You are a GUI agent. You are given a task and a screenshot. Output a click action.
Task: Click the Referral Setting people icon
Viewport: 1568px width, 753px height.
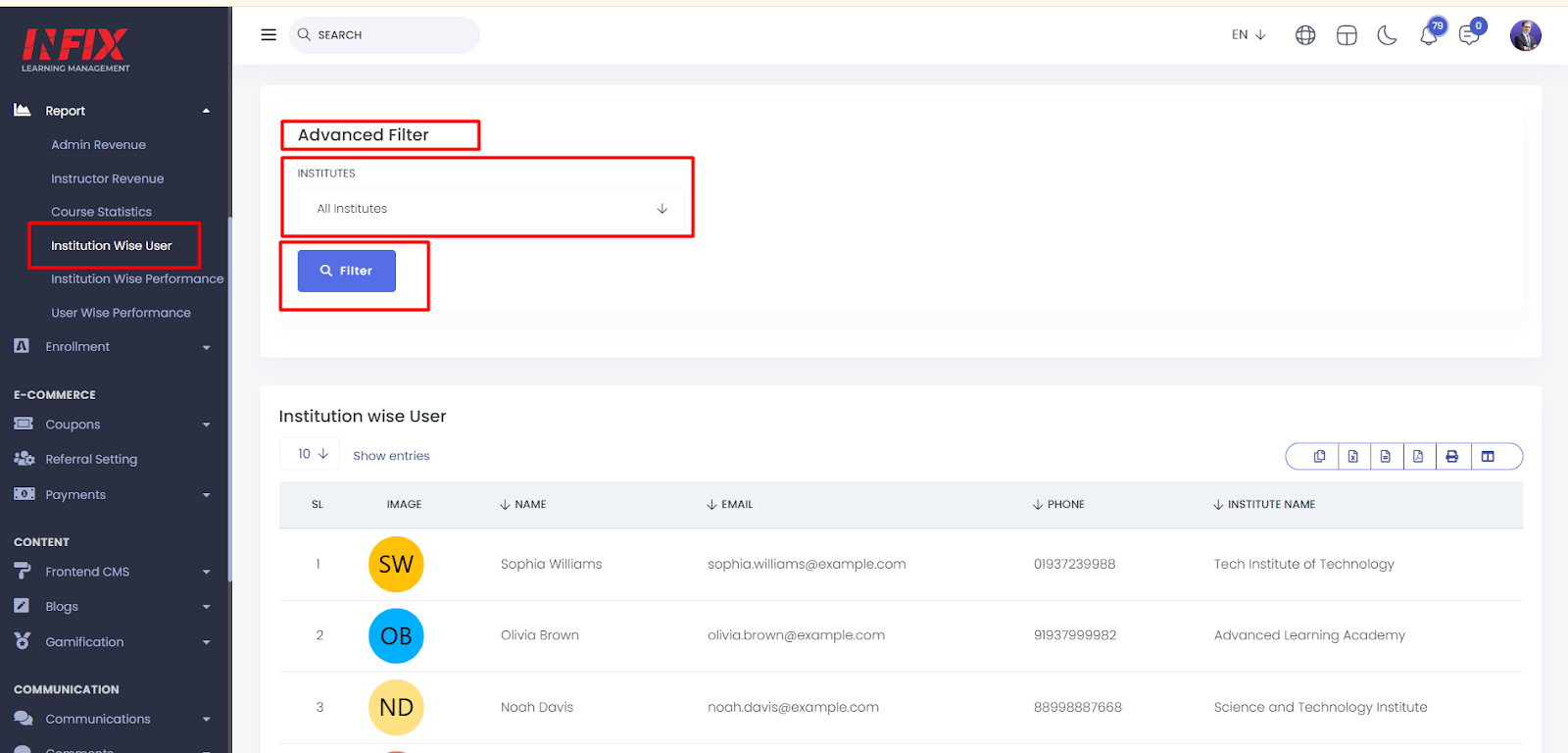pyautogui.click(x=24, y=458)
